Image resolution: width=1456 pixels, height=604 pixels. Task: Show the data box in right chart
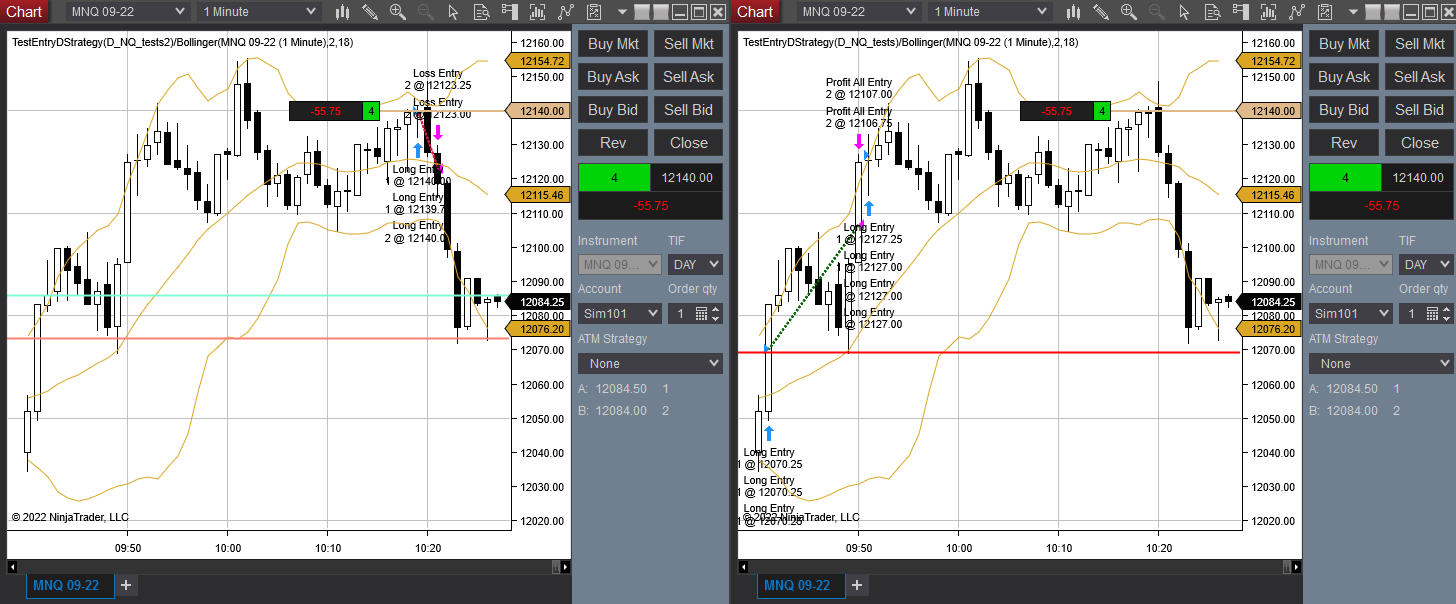pos(1213,12)
